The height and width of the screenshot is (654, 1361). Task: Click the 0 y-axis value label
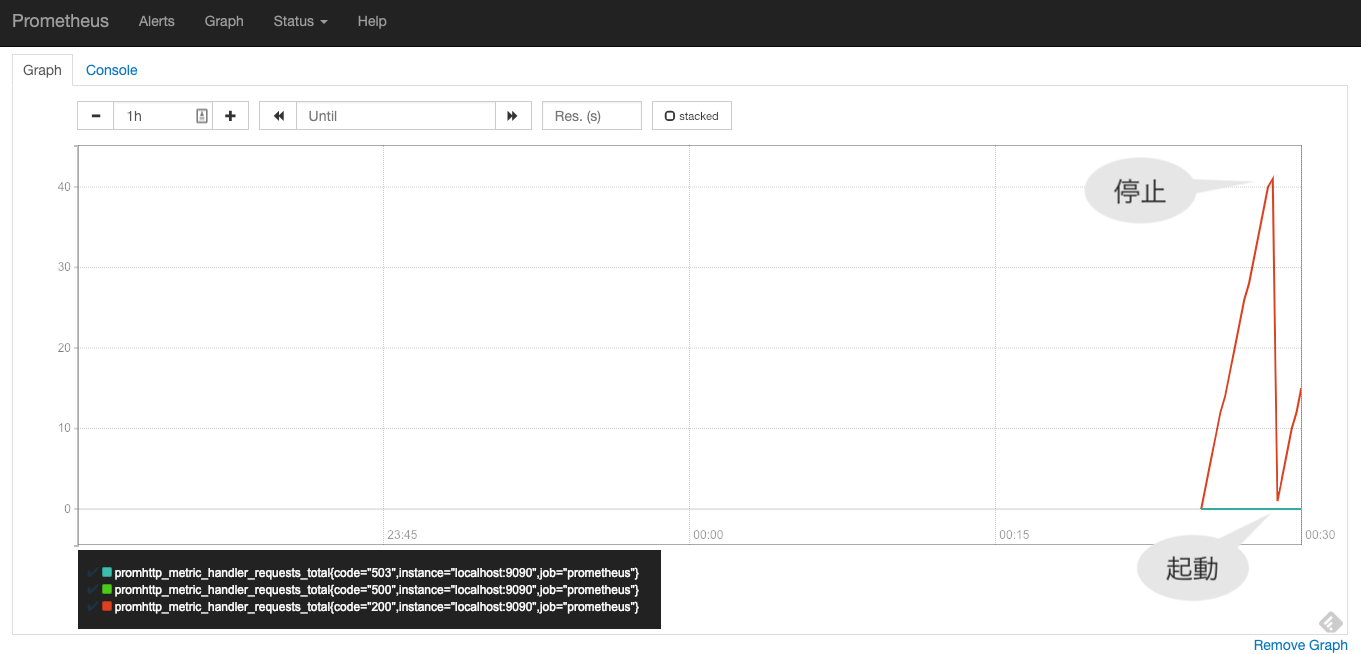[68, 509]
